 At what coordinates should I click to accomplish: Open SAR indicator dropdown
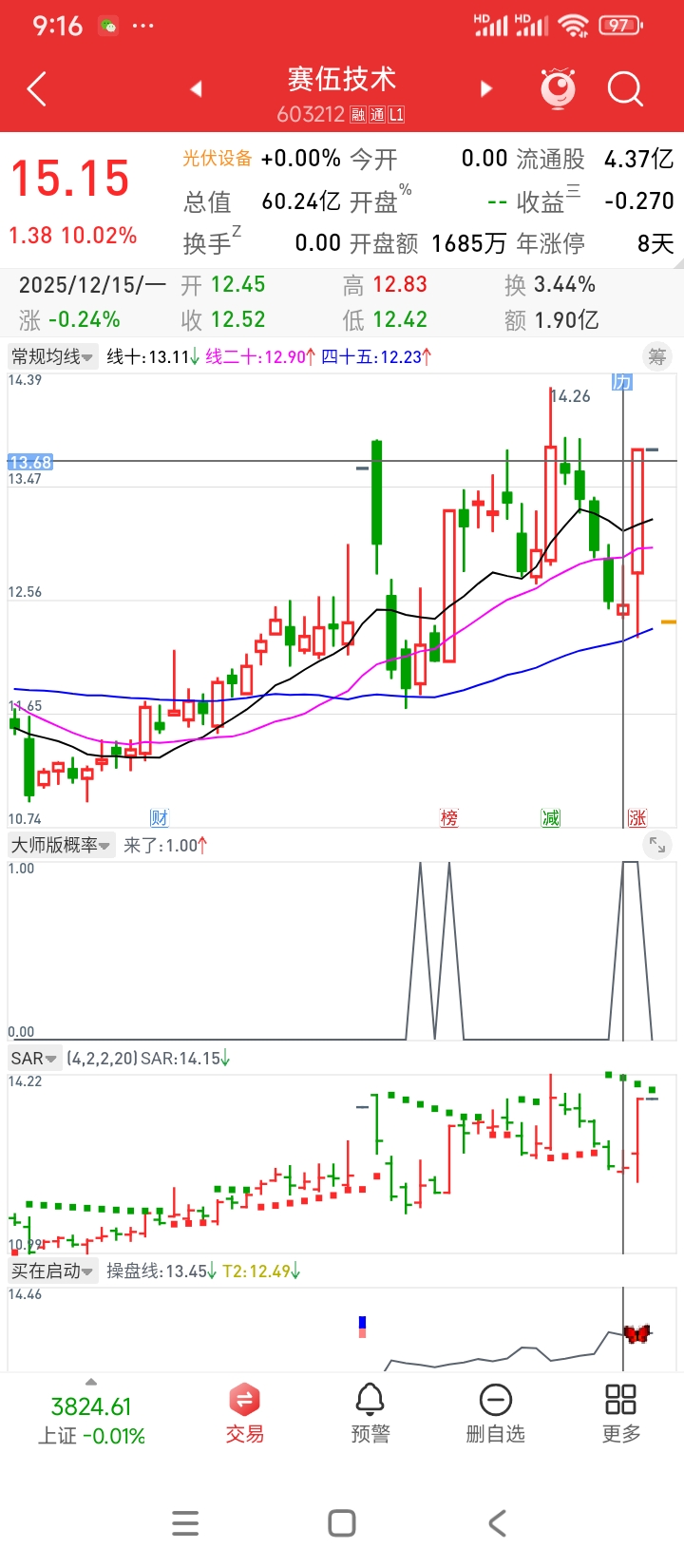tap(34, 1058)
